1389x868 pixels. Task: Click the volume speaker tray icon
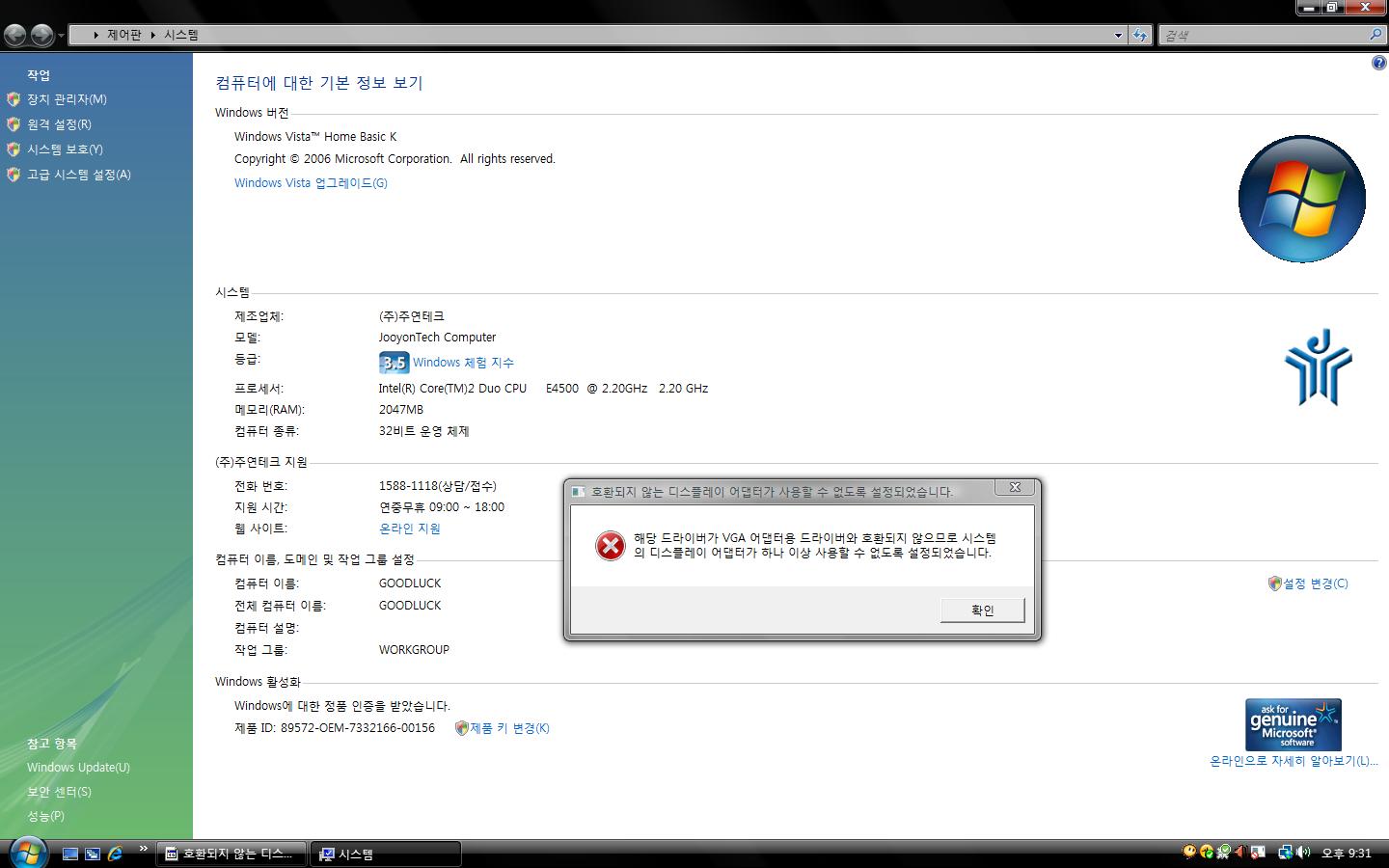pyautogui.click(x=1303, y=852)
